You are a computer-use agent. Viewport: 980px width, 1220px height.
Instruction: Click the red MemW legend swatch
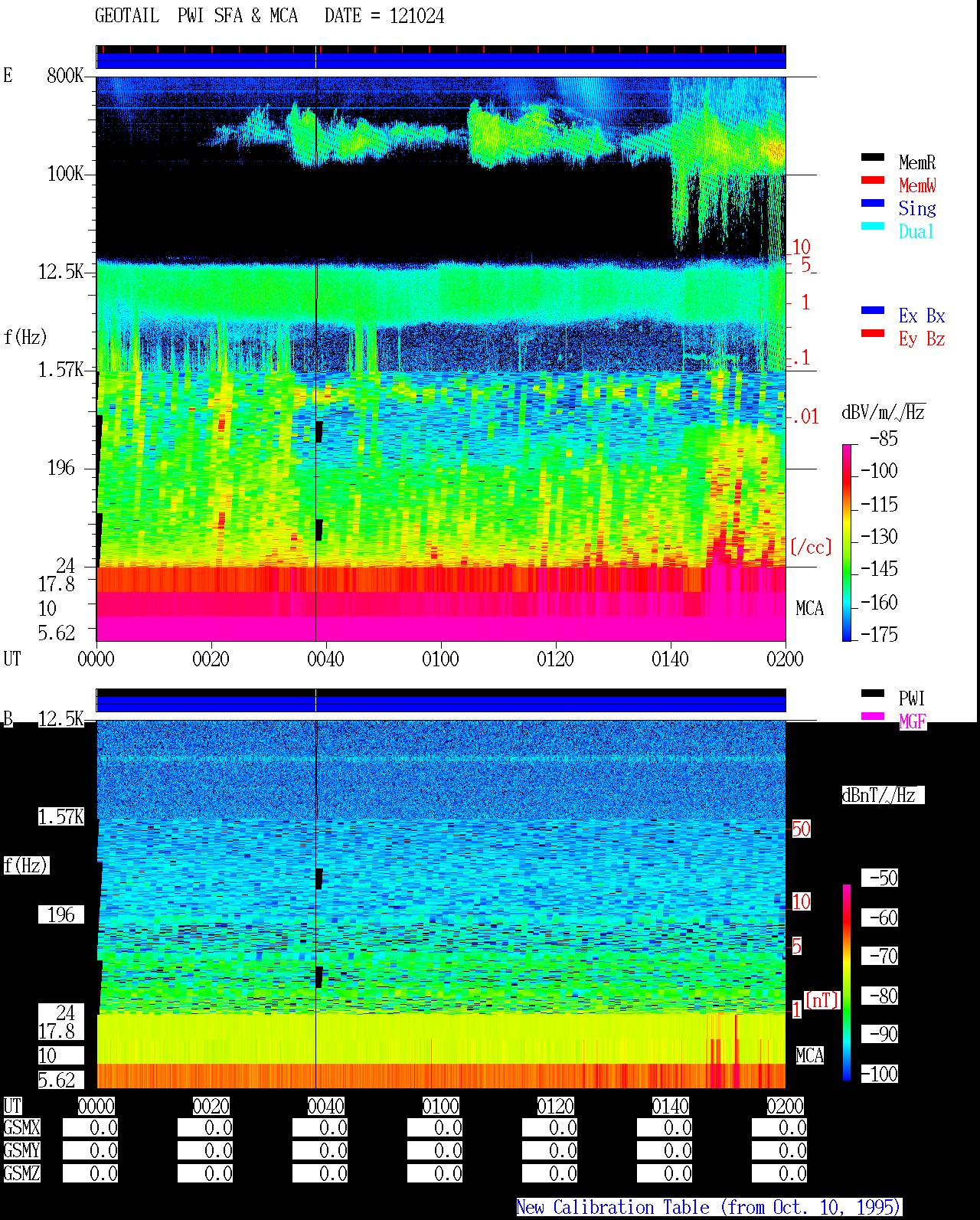[873, 180]
